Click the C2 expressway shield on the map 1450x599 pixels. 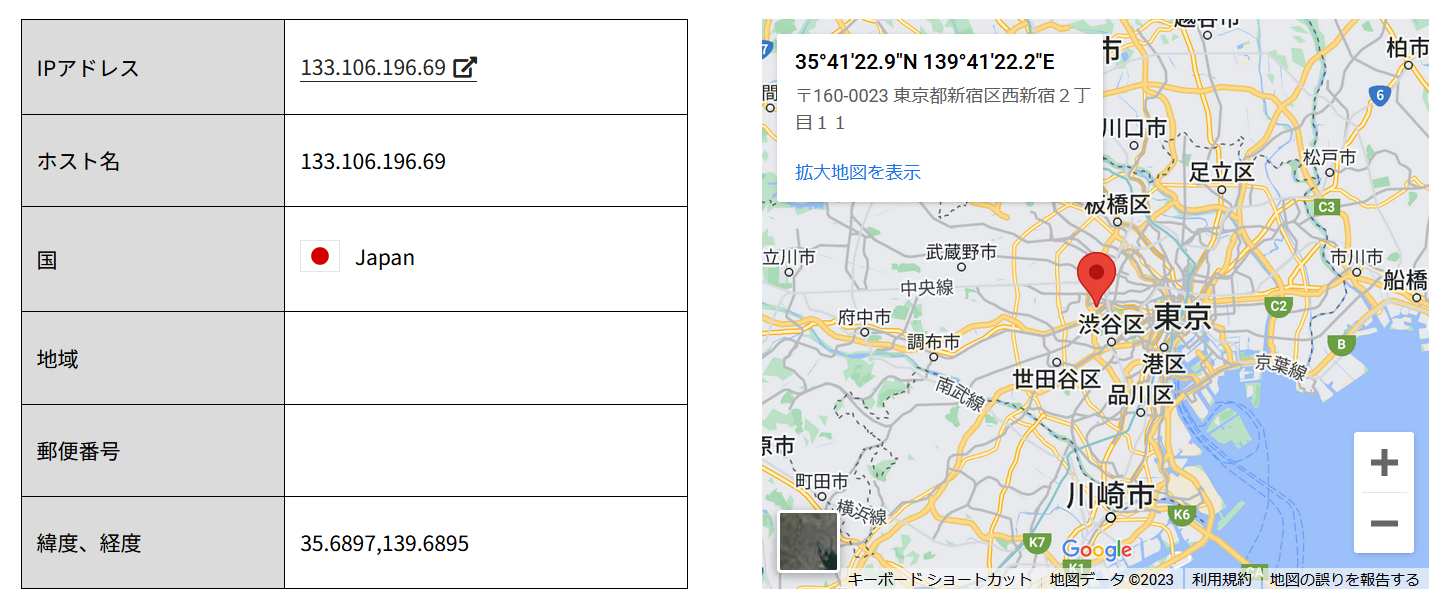click(x=1278, y=306)
